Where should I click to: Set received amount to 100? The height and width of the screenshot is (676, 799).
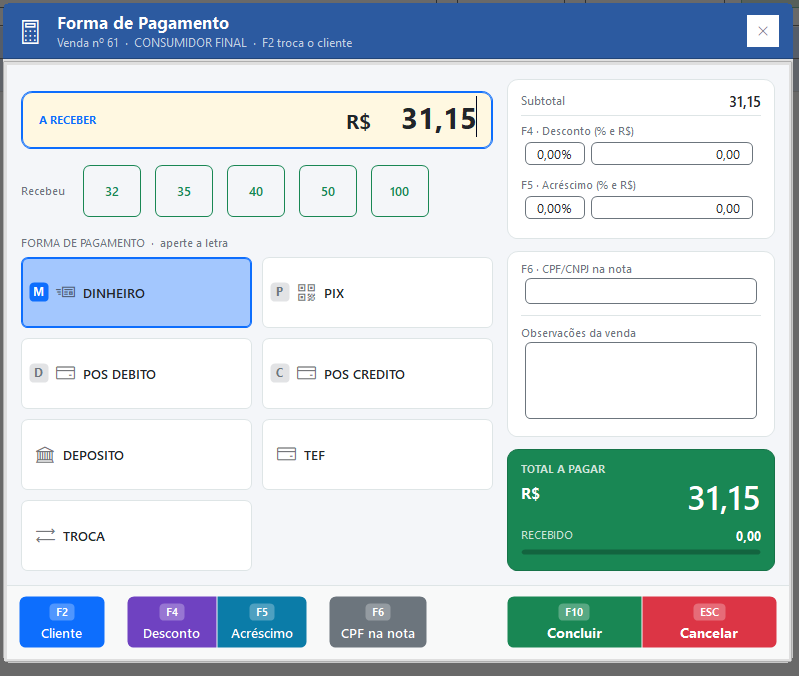400,191
